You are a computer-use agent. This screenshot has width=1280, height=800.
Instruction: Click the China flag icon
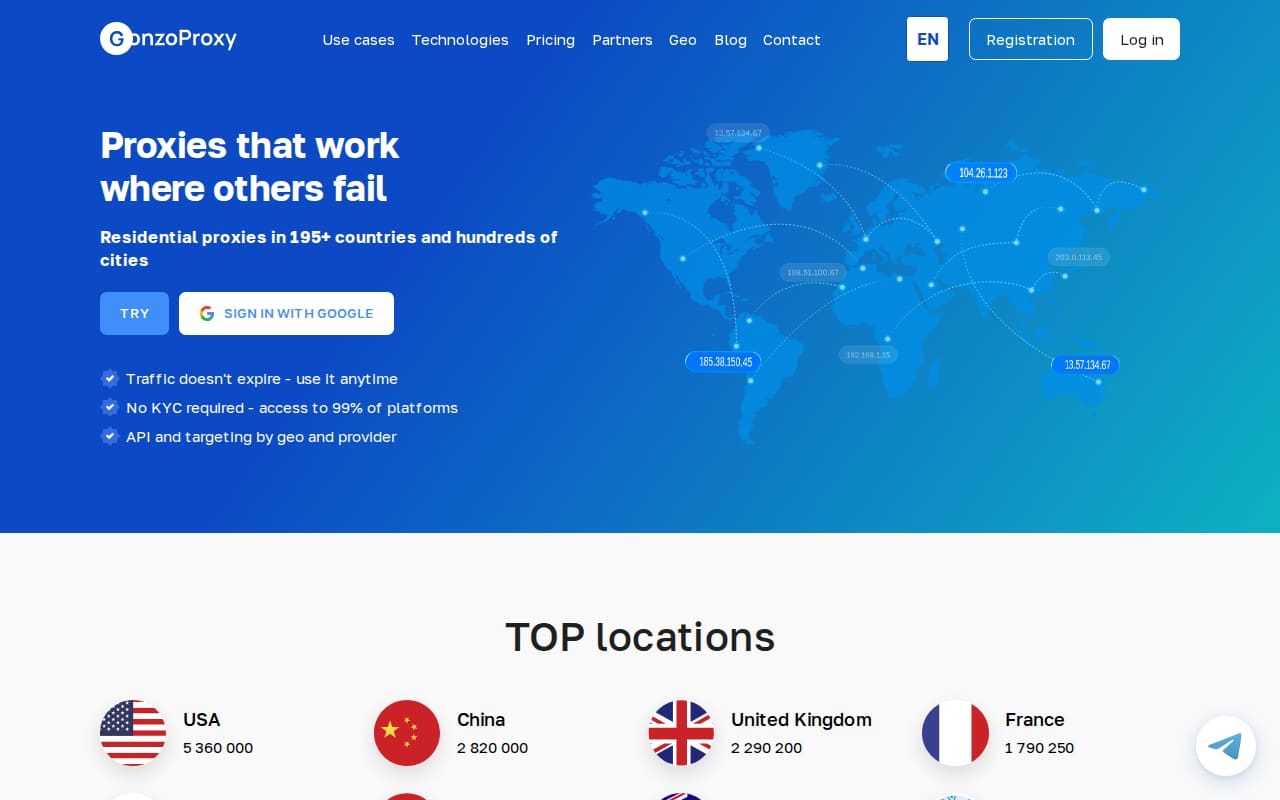(x=407, y=733)
